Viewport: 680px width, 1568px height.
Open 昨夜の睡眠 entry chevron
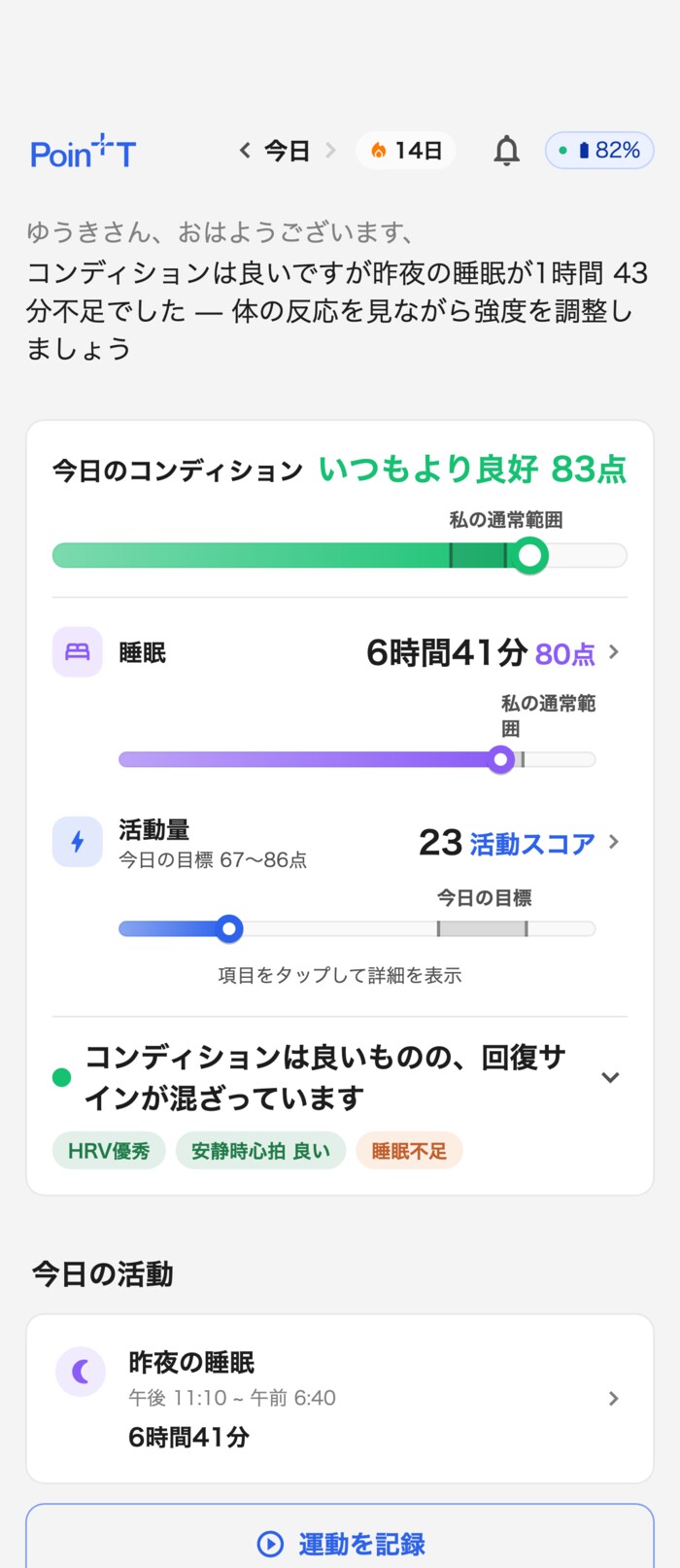[613, 1398]
